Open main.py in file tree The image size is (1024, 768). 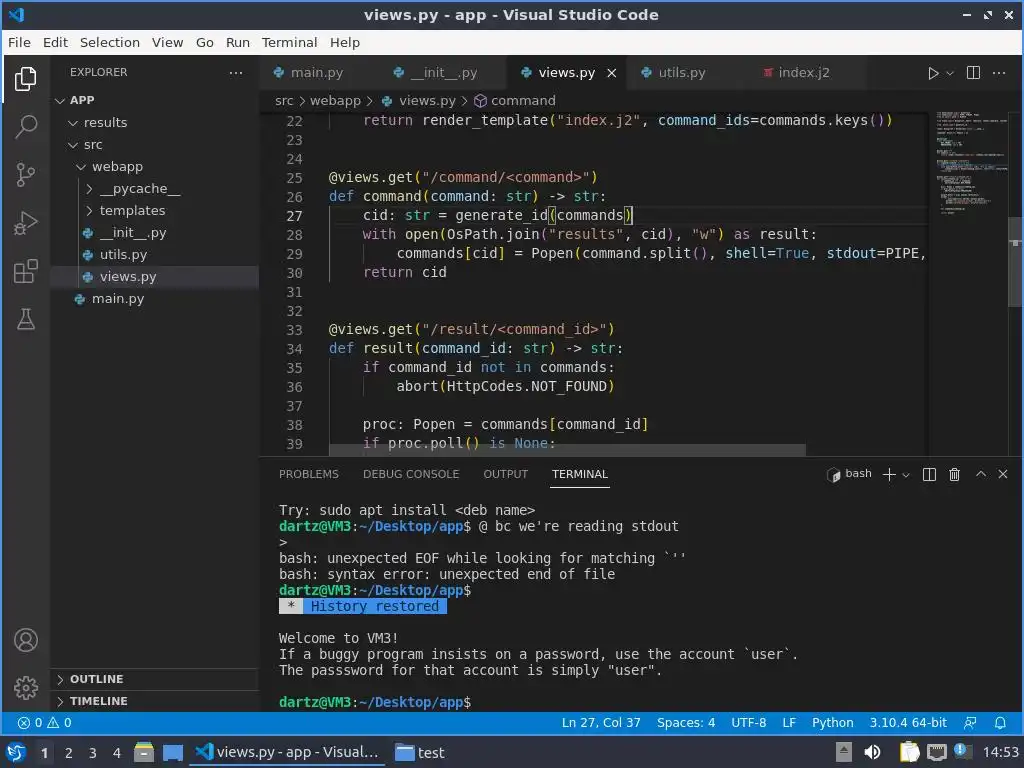154,298
